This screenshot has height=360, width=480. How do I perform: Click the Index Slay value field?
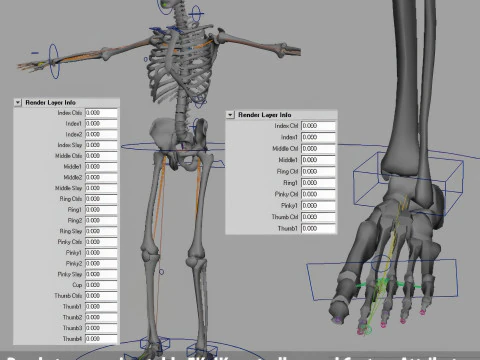click(x=101, y=145)
